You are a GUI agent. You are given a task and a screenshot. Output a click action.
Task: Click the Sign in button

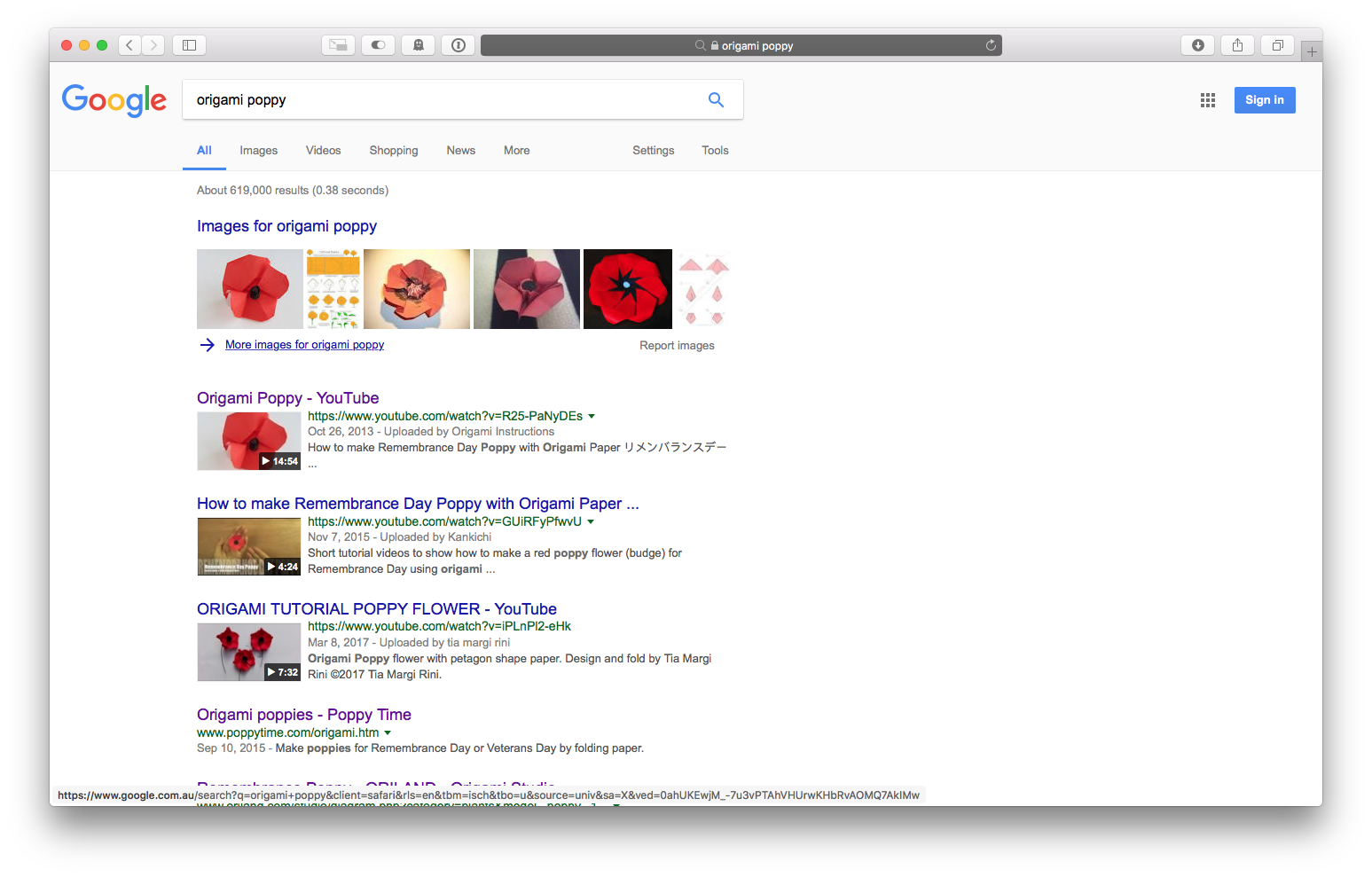1265,100
